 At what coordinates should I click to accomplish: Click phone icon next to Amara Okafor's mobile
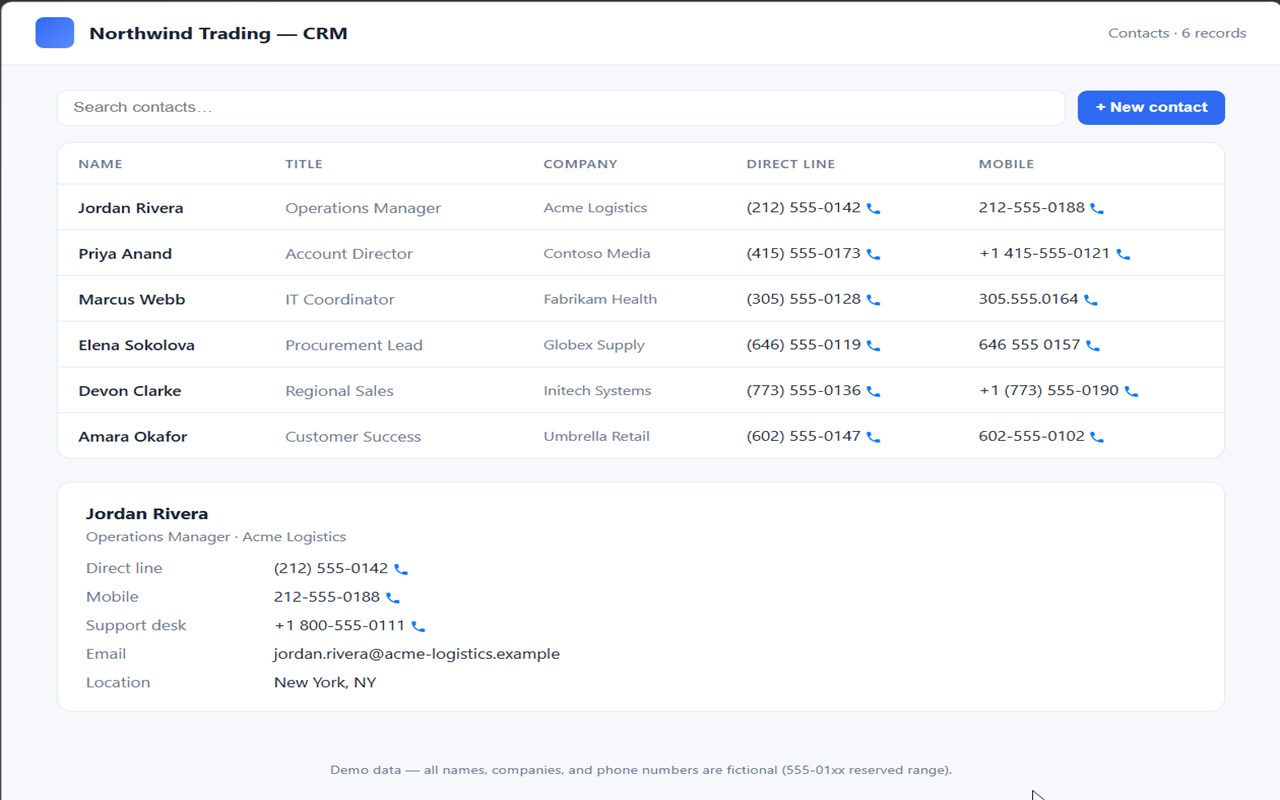pos(1097,437)
